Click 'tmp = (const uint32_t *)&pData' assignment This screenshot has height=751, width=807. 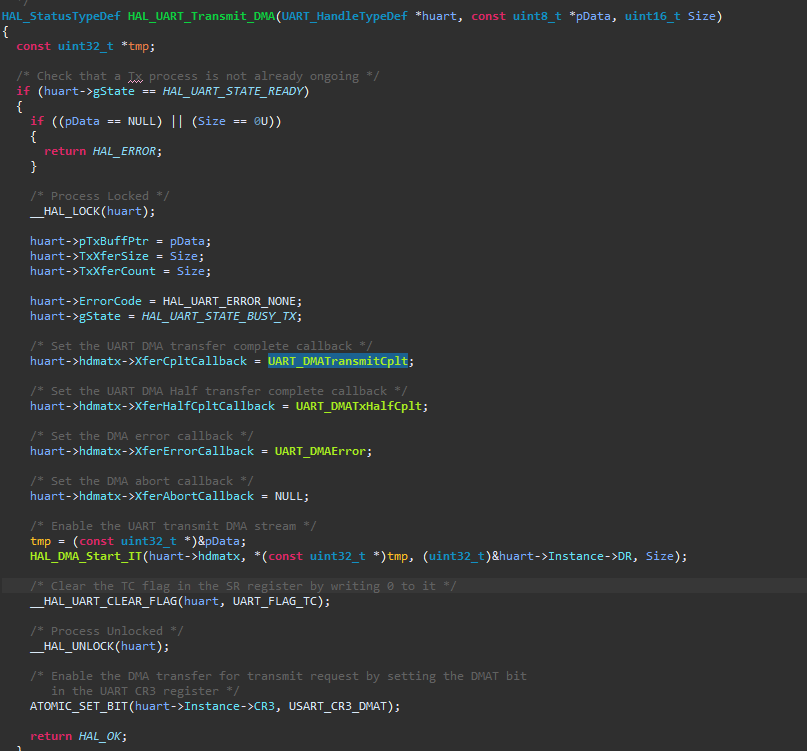click(138, 541)
